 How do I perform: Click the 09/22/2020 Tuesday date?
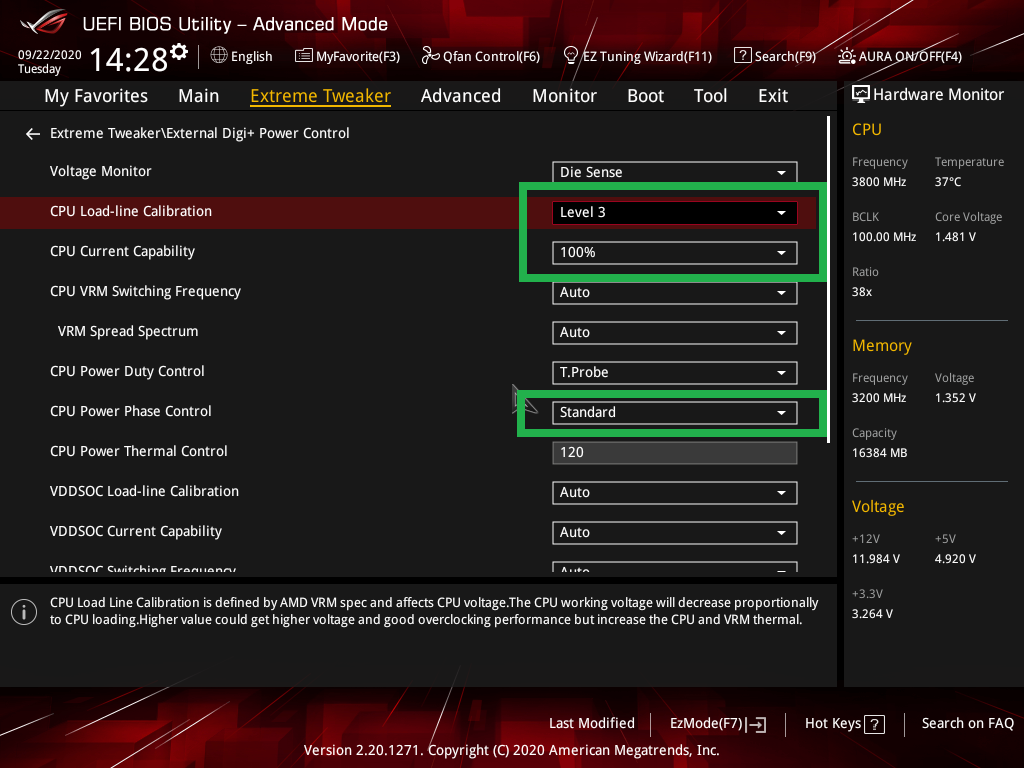tap(49, 61)
